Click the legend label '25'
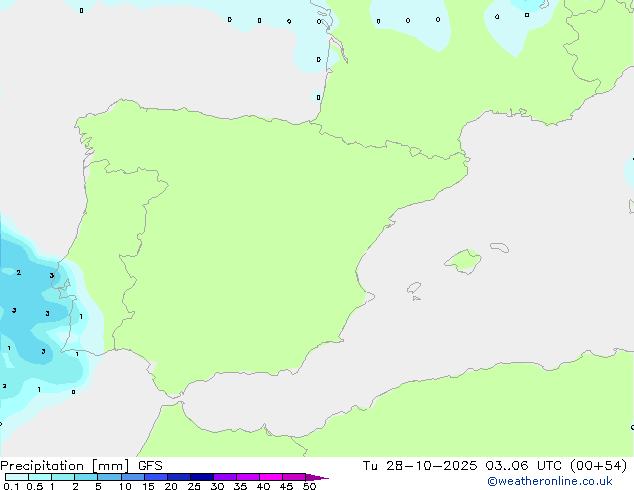Viewport: 634px width, 490px height. 194,486
